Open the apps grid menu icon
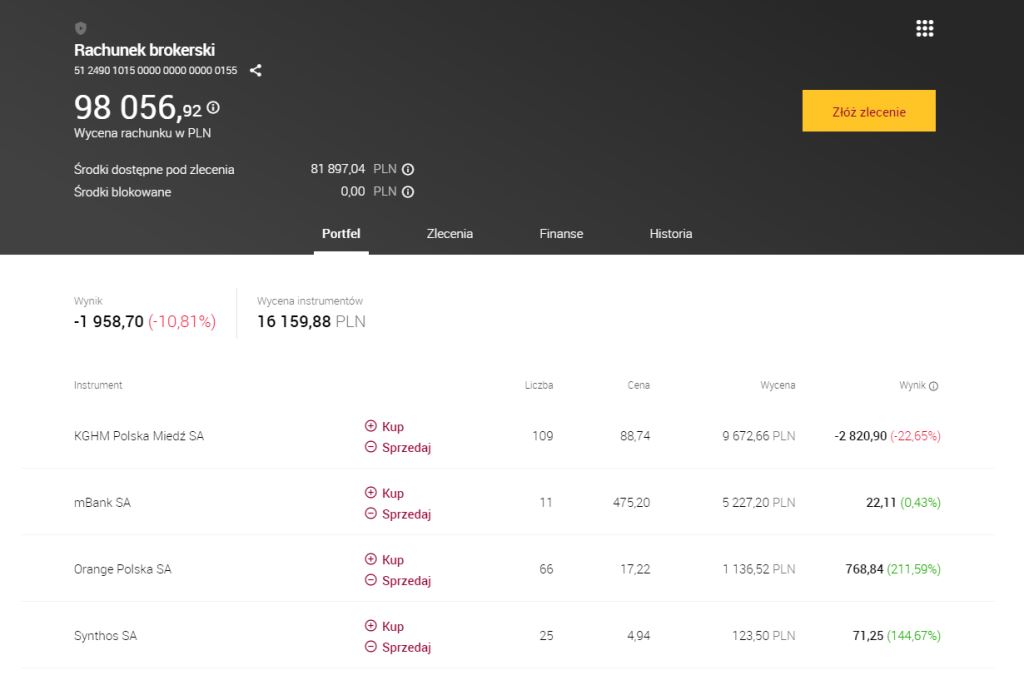The height and width of the screenshot is (695, 1024). [x=925, y=29]
